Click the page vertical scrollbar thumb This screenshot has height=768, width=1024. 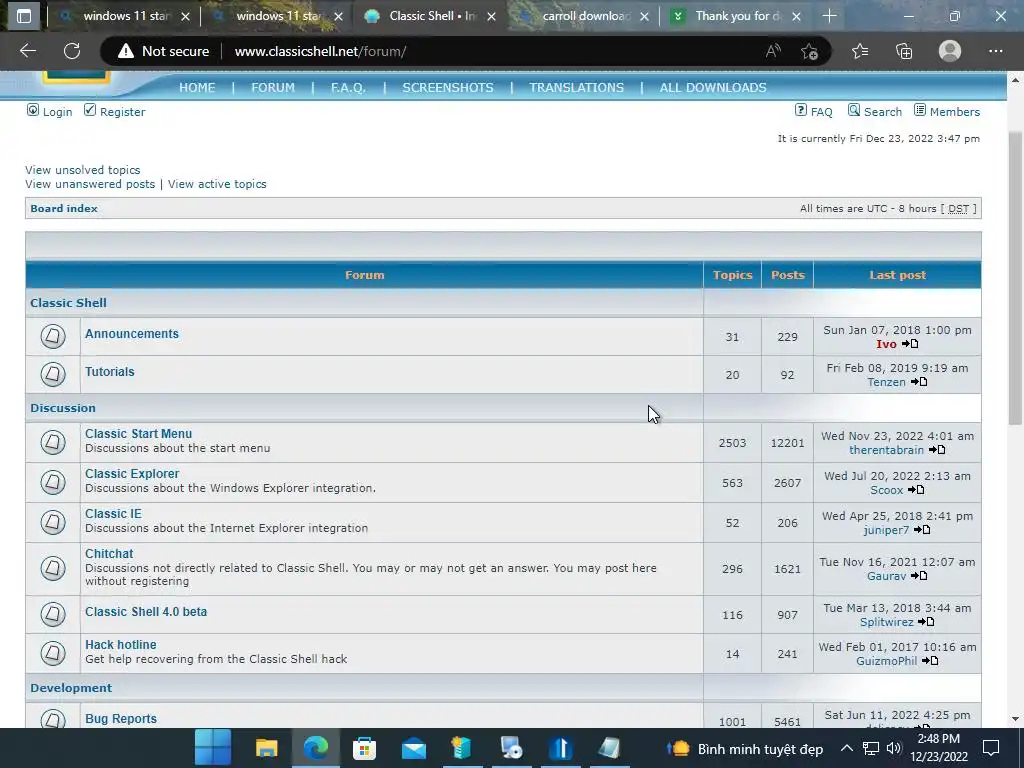[x=1015, y=278]
